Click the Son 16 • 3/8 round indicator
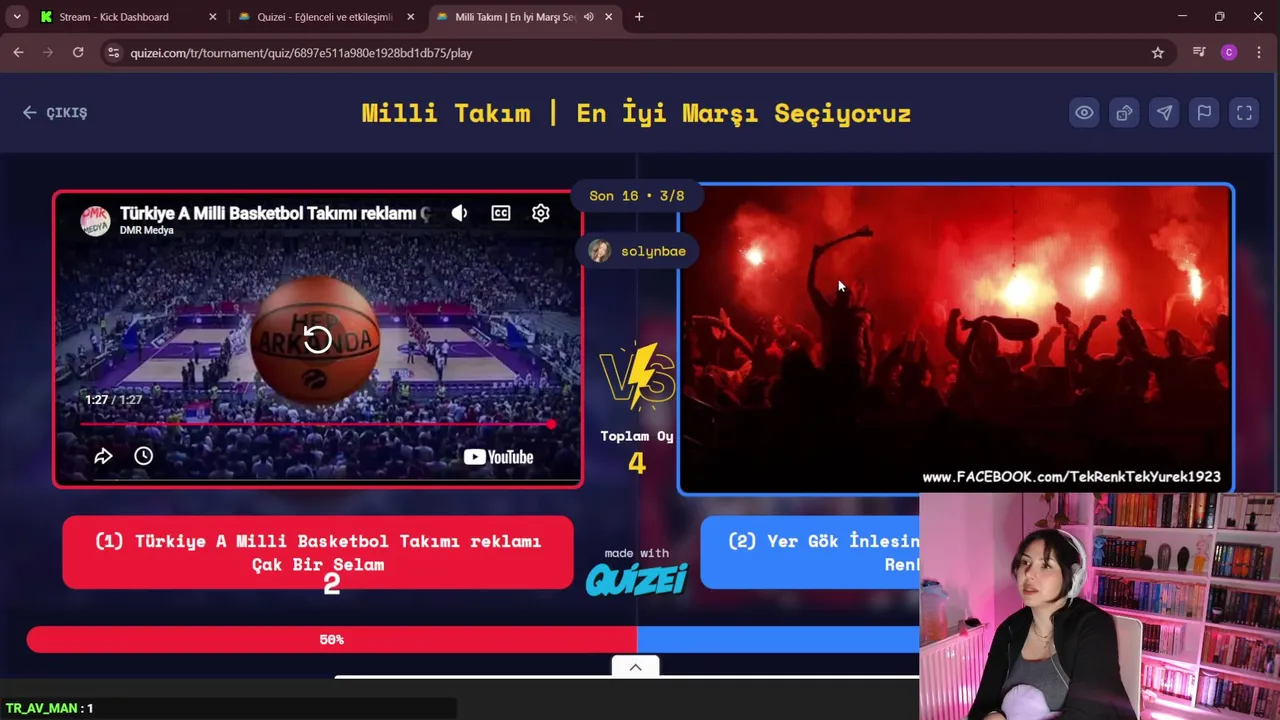This screenshot has height=720, width=1280. 637,196
